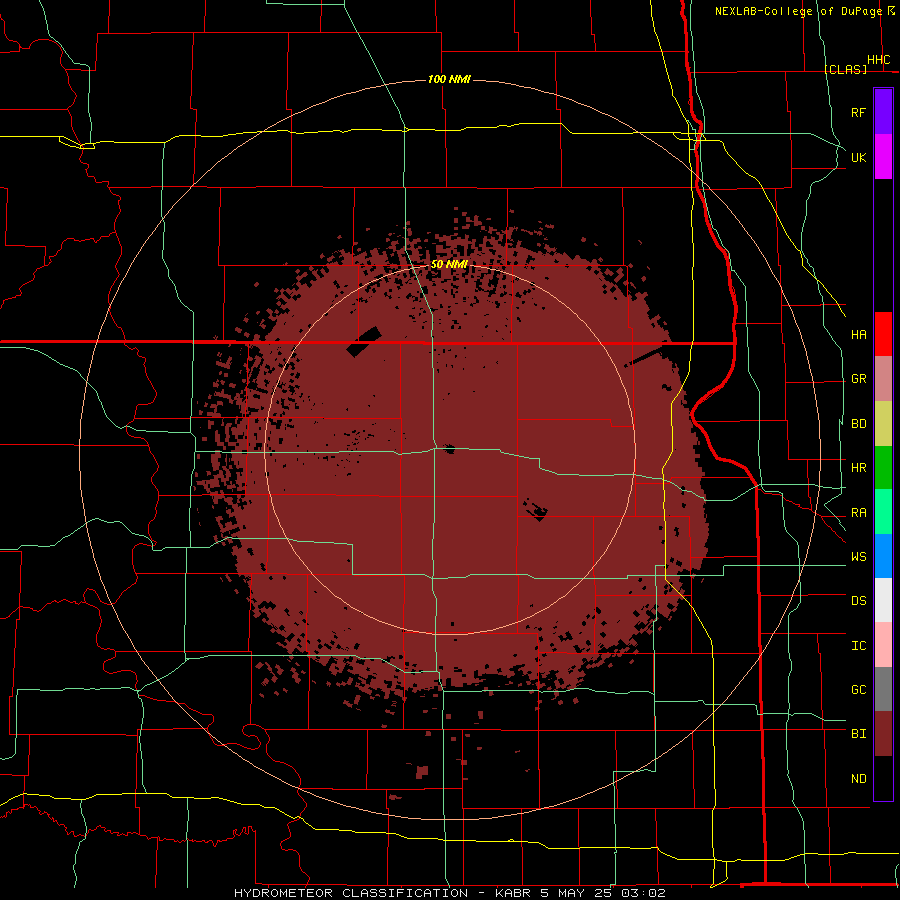Click the RF purple color swatch
The width and height of the screenshot is (900, 900).
tap(883, 112)
